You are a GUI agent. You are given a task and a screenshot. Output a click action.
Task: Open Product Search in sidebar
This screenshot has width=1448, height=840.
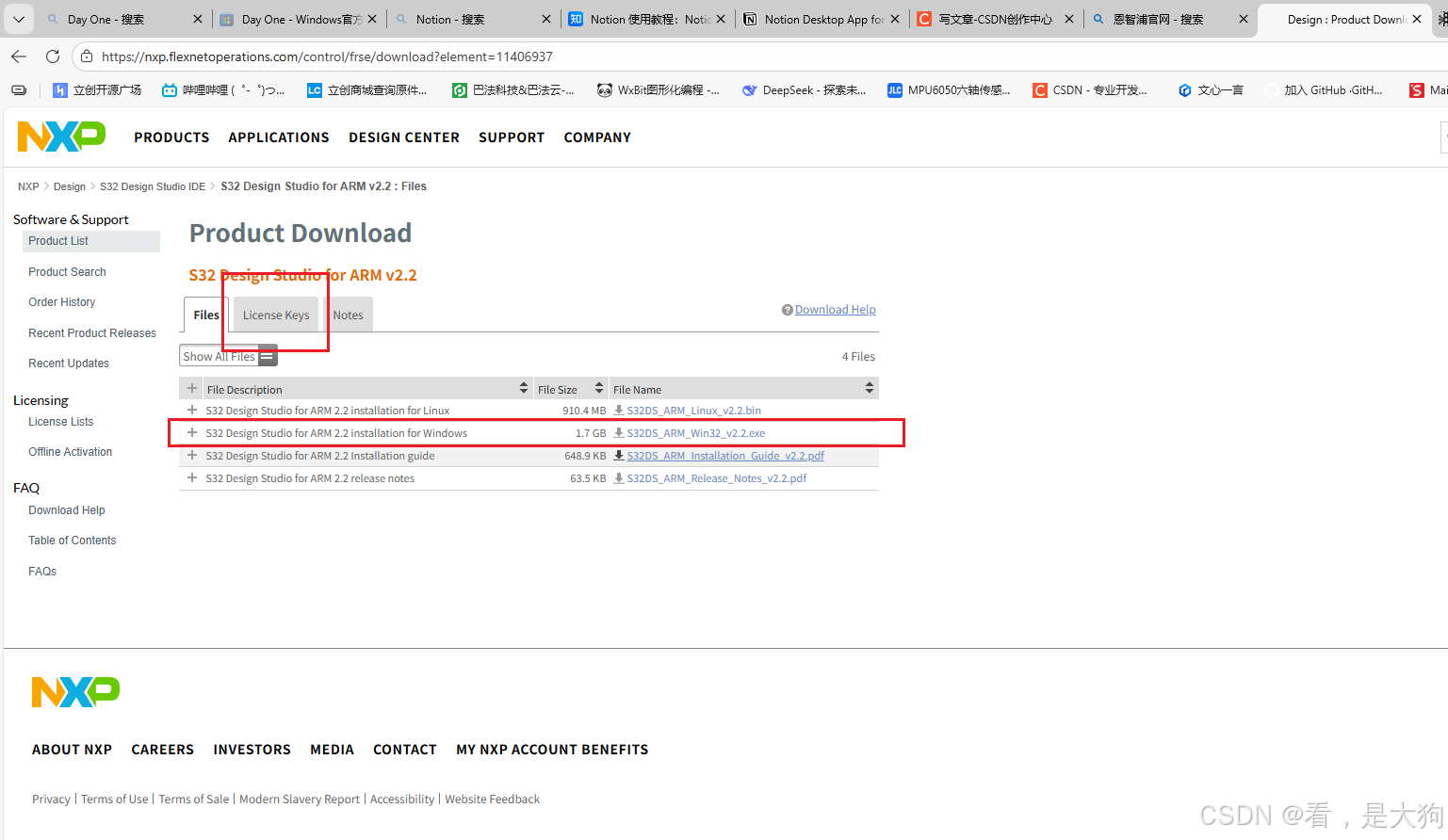pyautogui.click(x=67, y=272)
